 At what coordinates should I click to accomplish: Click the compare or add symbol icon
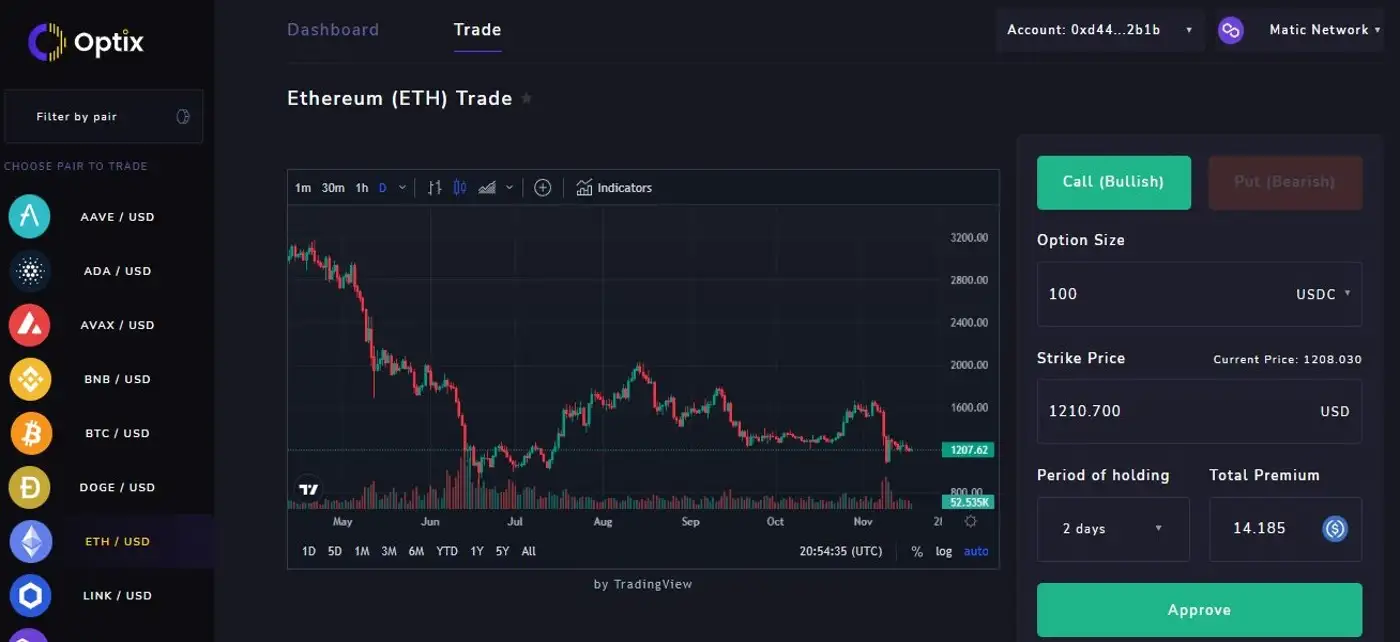543,188
